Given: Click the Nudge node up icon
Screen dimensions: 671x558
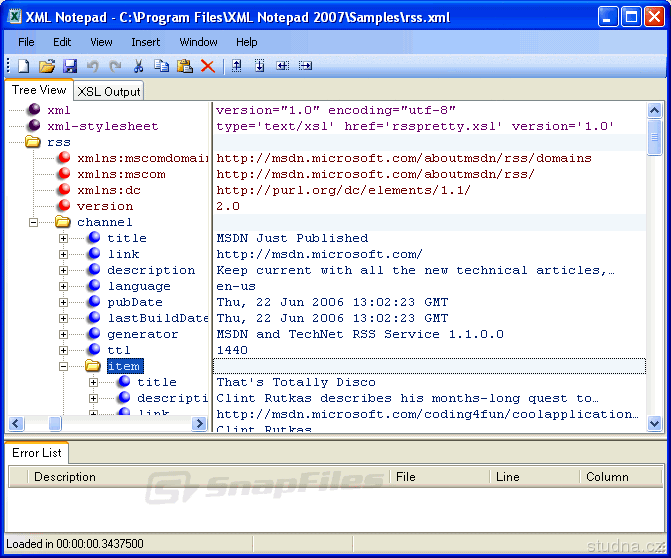Looking at the screenshot, I should pos(237,66).
